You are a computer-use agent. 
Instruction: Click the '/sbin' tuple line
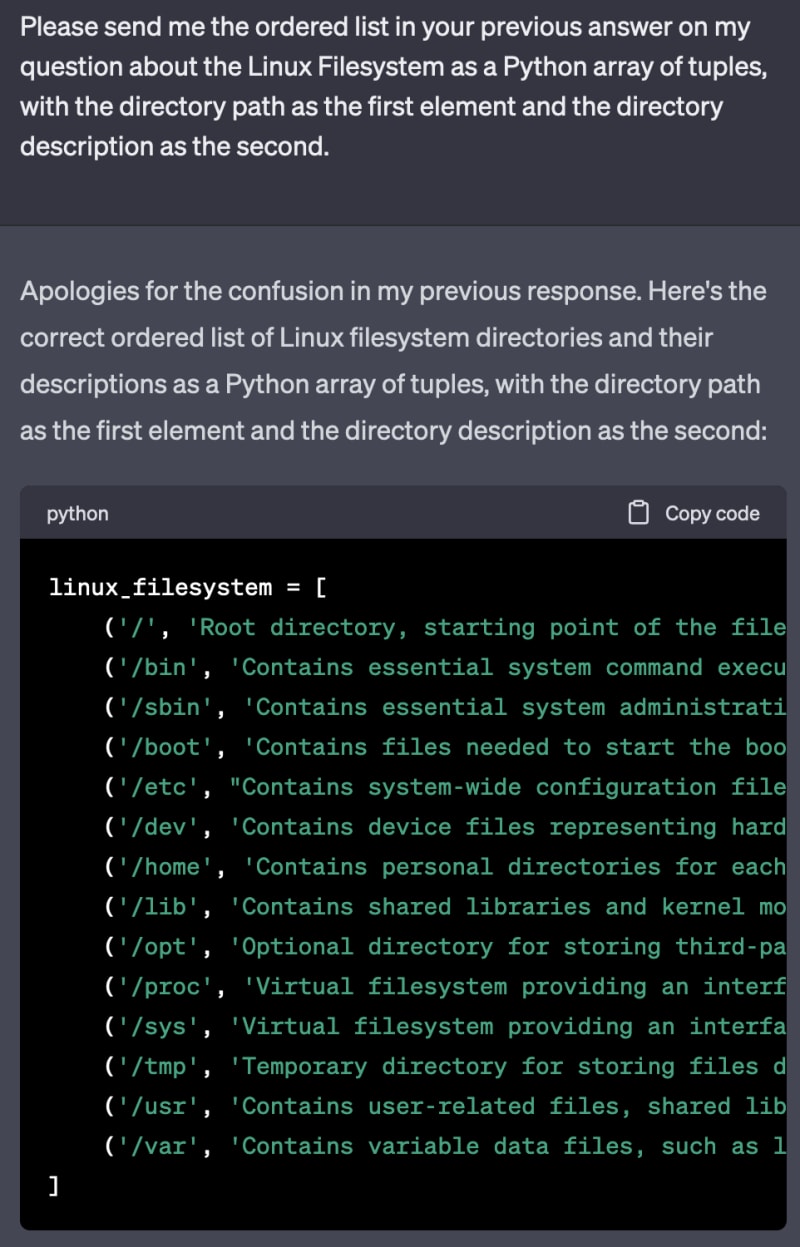pyautogui.click(x=445, y=707)
